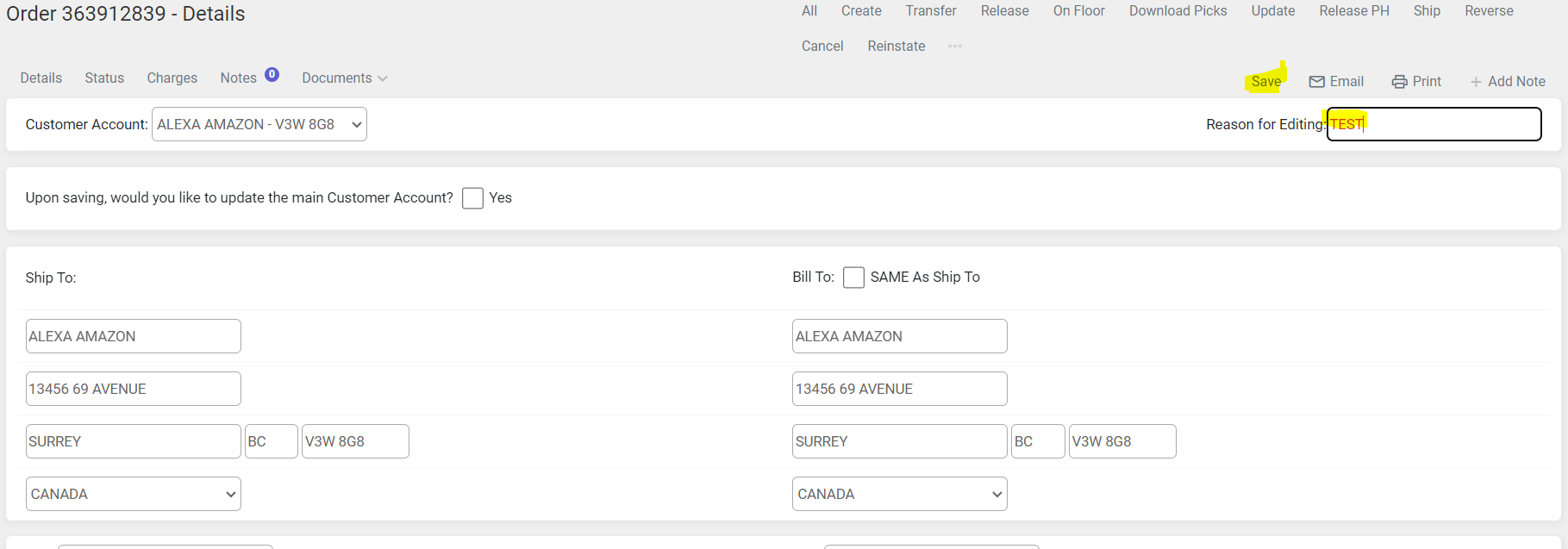
Task: Enable SAME As Ship To checkbox
Action: [x=853, y=278]
